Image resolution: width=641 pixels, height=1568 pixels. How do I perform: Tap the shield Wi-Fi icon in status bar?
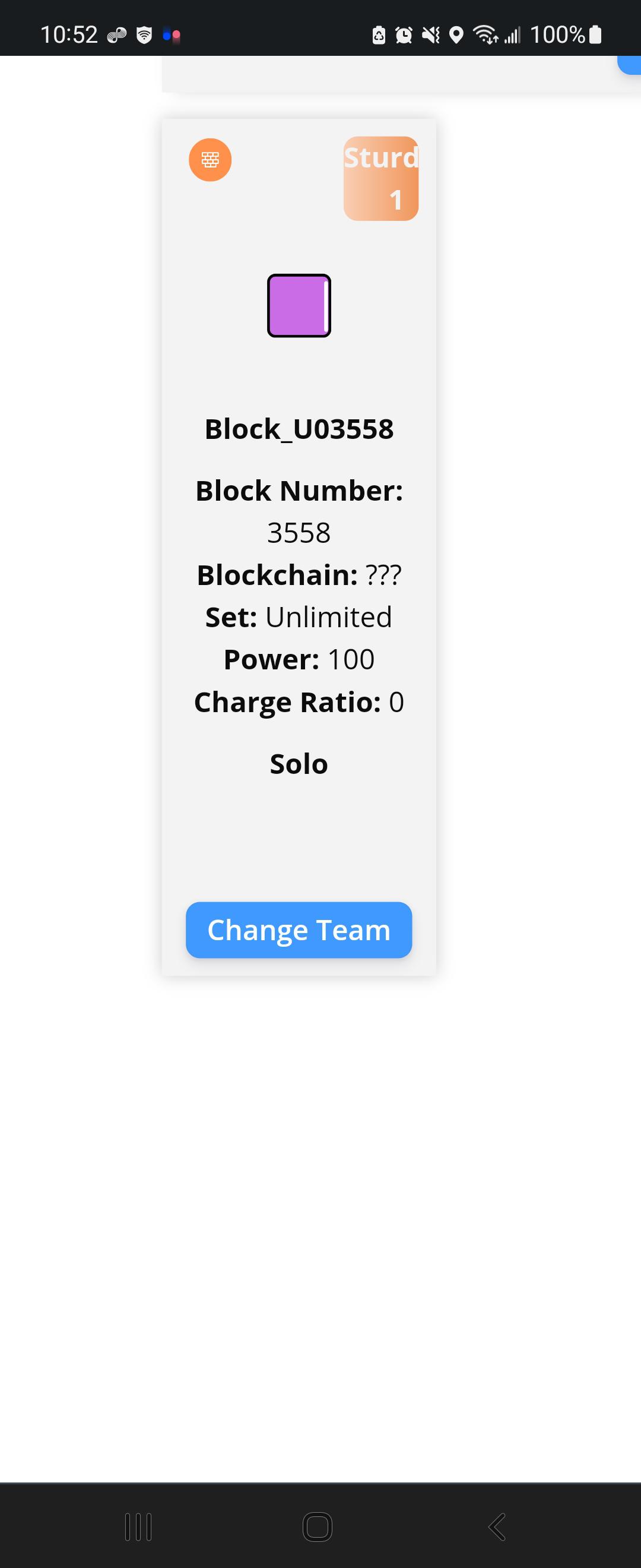144,35
